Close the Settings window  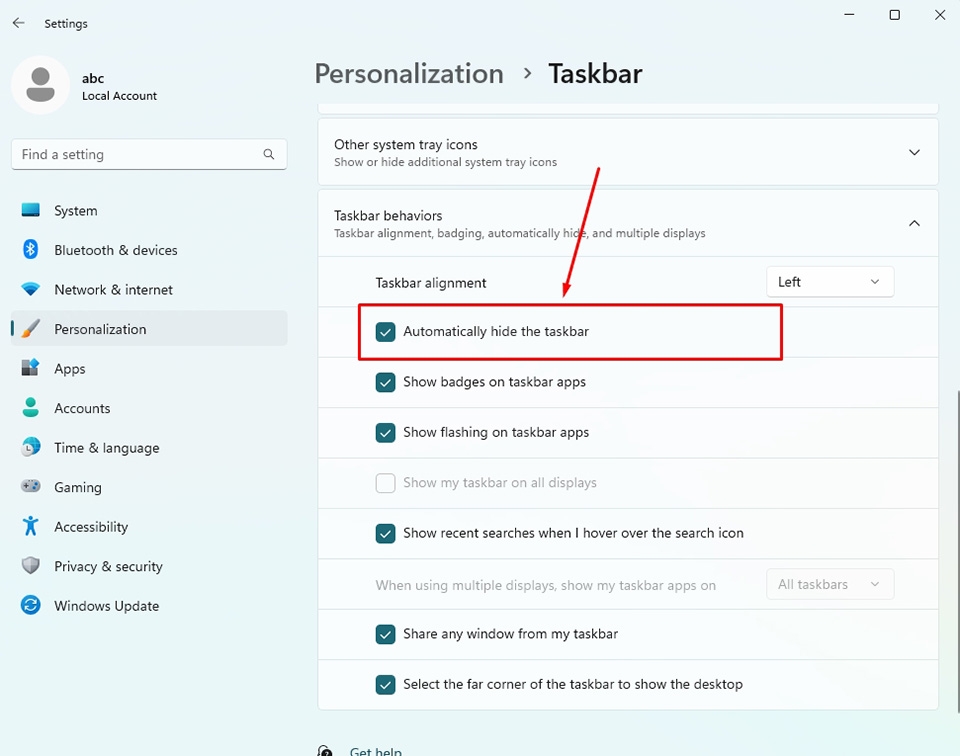pyautogui.click(x=940, y=15)
